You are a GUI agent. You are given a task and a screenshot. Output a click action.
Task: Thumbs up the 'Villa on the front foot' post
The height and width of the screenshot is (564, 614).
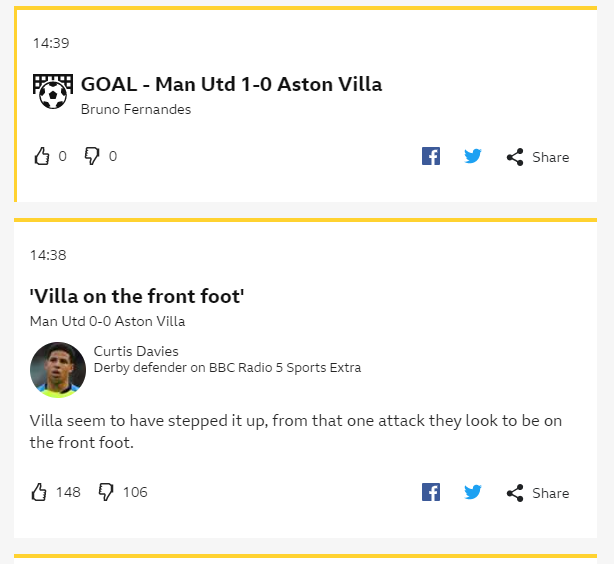pos(39,492)
